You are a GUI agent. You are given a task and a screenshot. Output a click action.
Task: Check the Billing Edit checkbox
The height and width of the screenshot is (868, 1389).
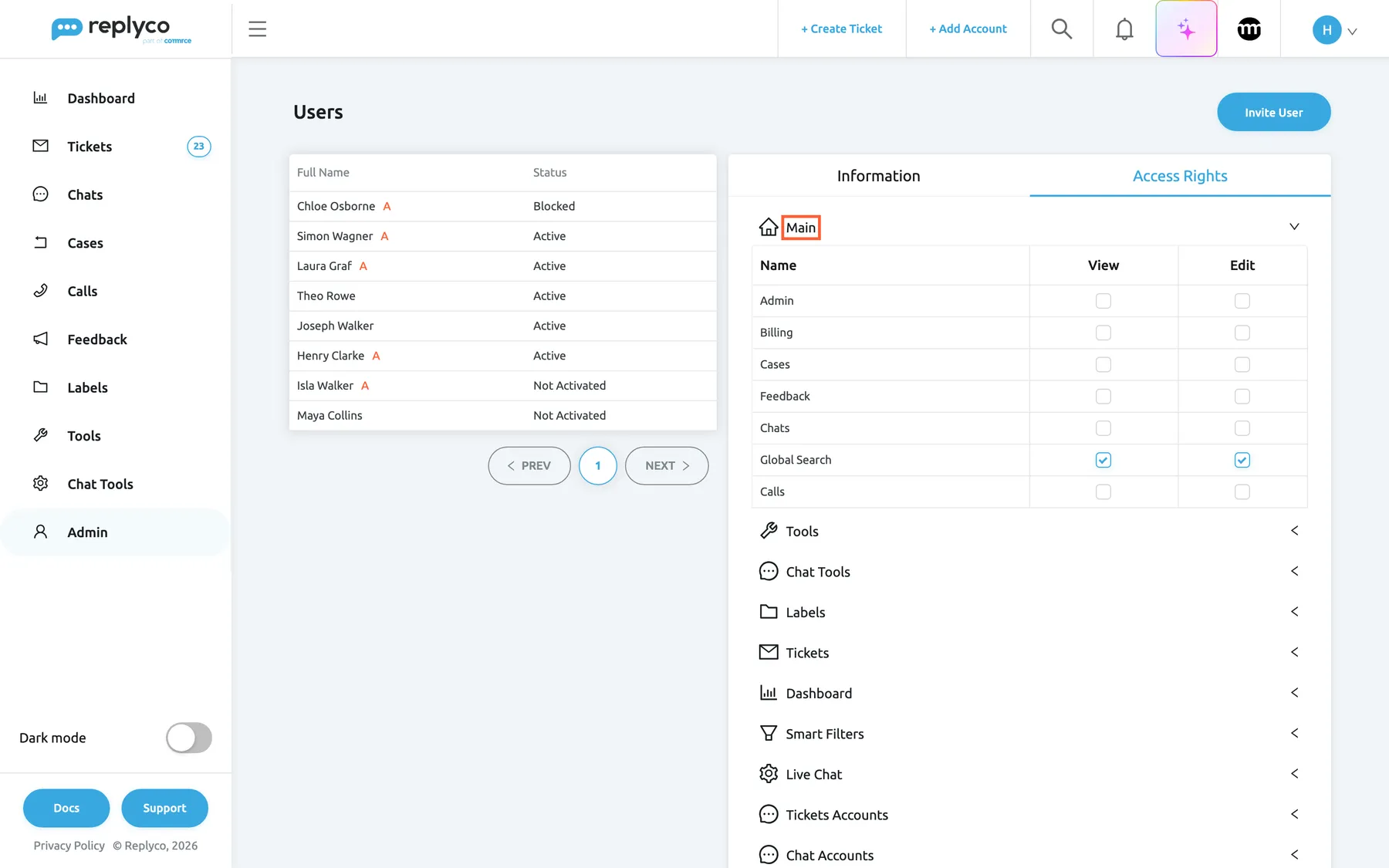(1242, 333)
